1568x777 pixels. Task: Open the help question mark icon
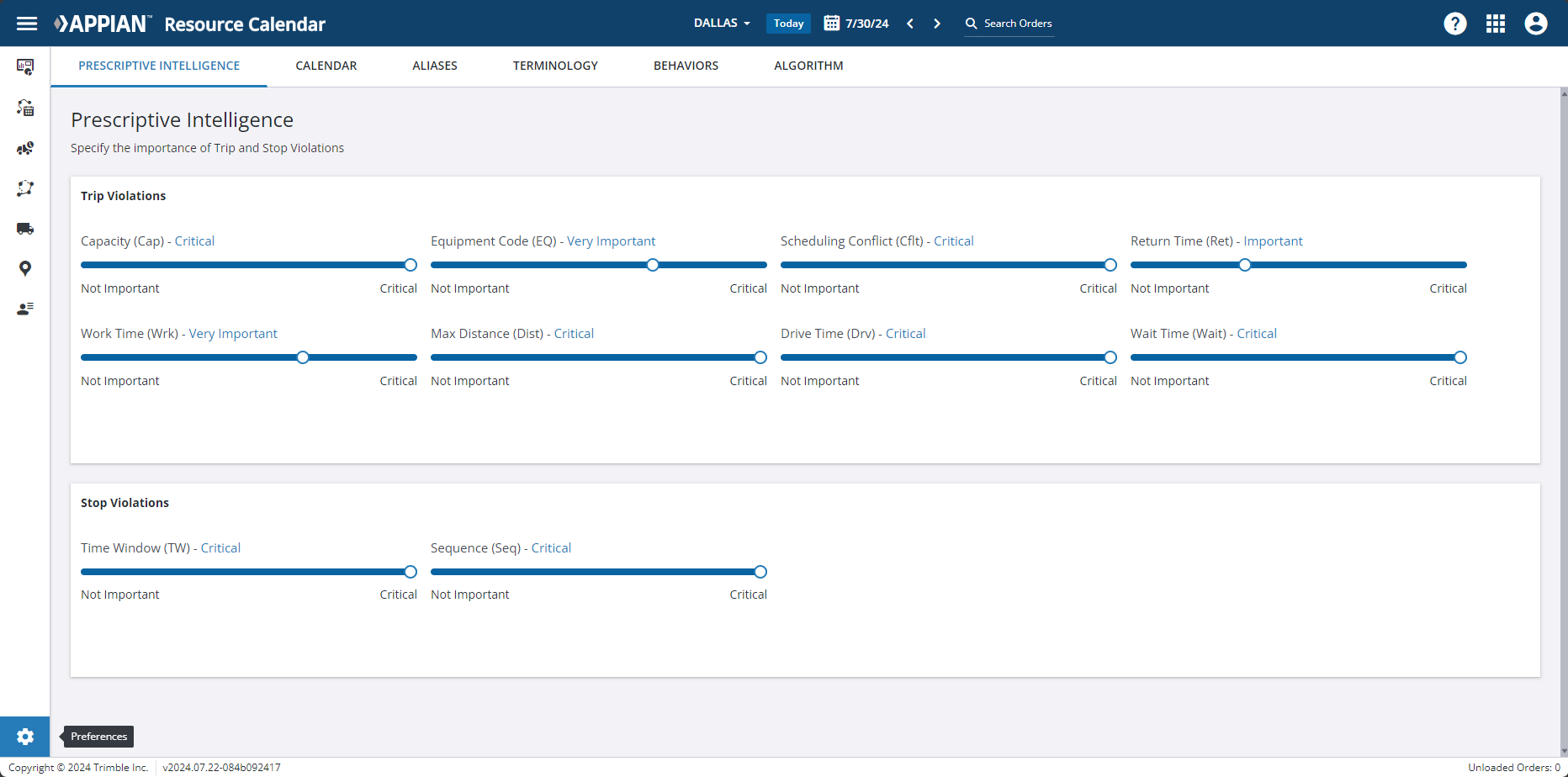1455,24
